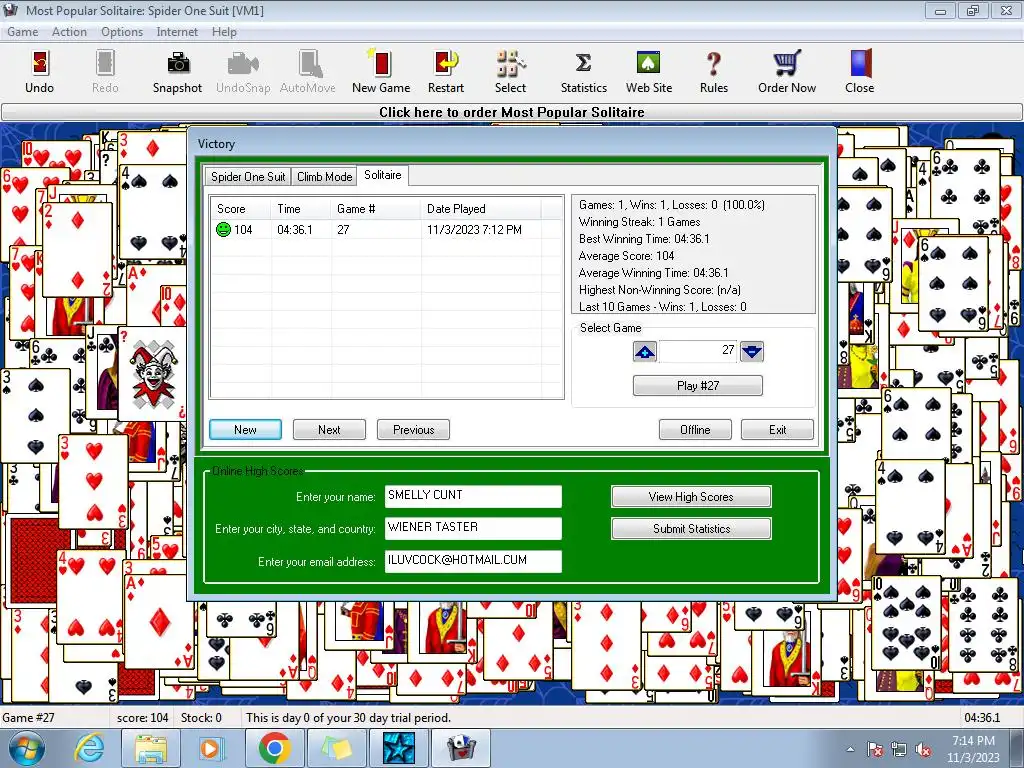Open the Game menu
The image size is (1024, 768).
click(x=22, y=32)
